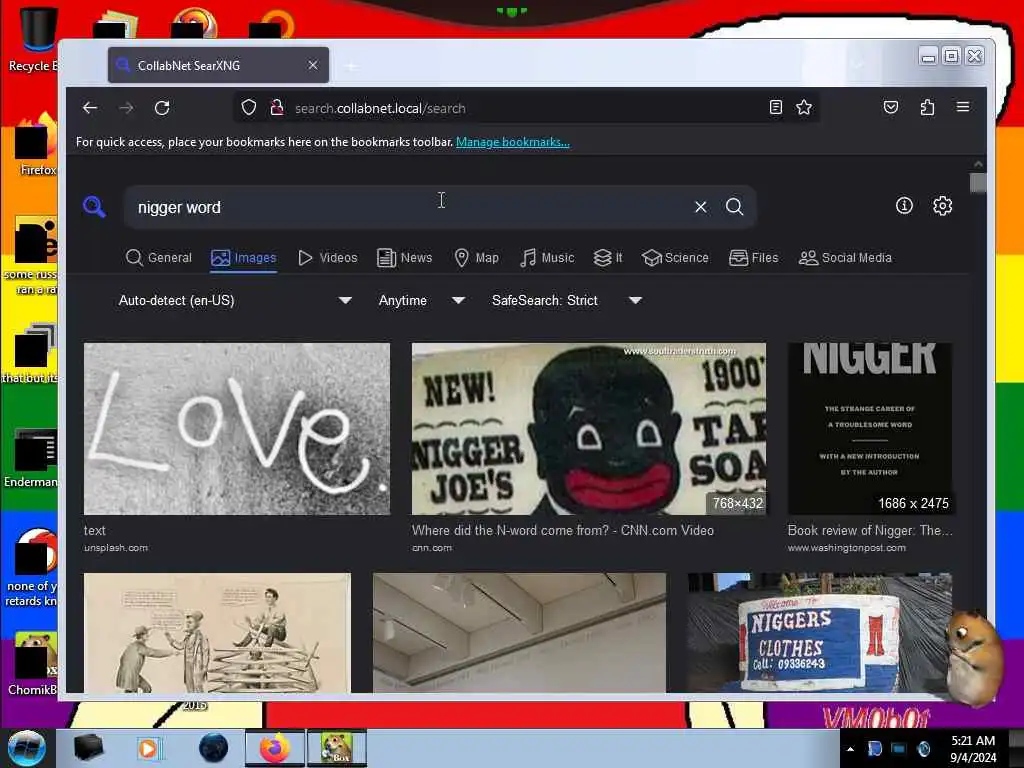Open the about info icon
The width and height of the screenshot is (1024, 768).
pos(904,206)
